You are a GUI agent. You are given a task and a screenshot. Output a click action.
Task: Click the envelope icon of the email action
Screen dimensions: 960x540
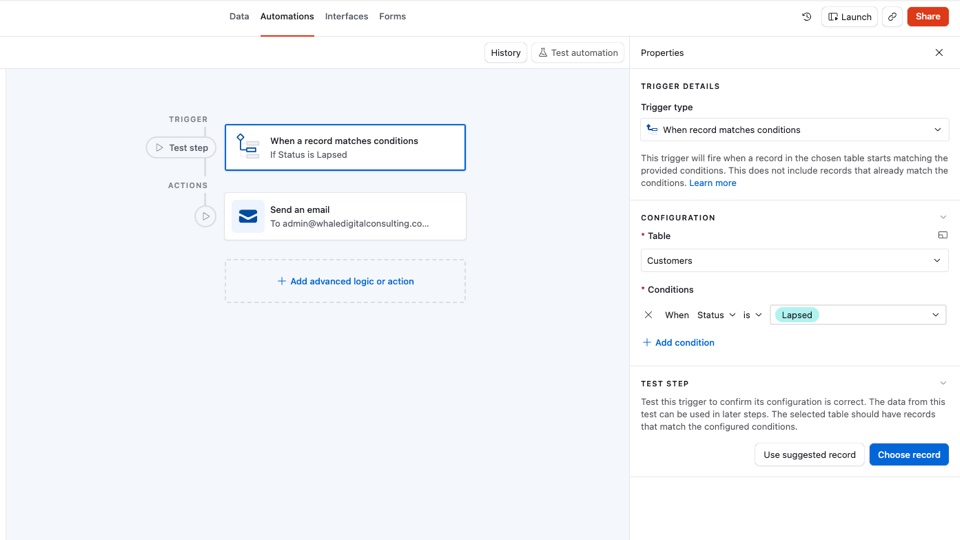[248, 216]
